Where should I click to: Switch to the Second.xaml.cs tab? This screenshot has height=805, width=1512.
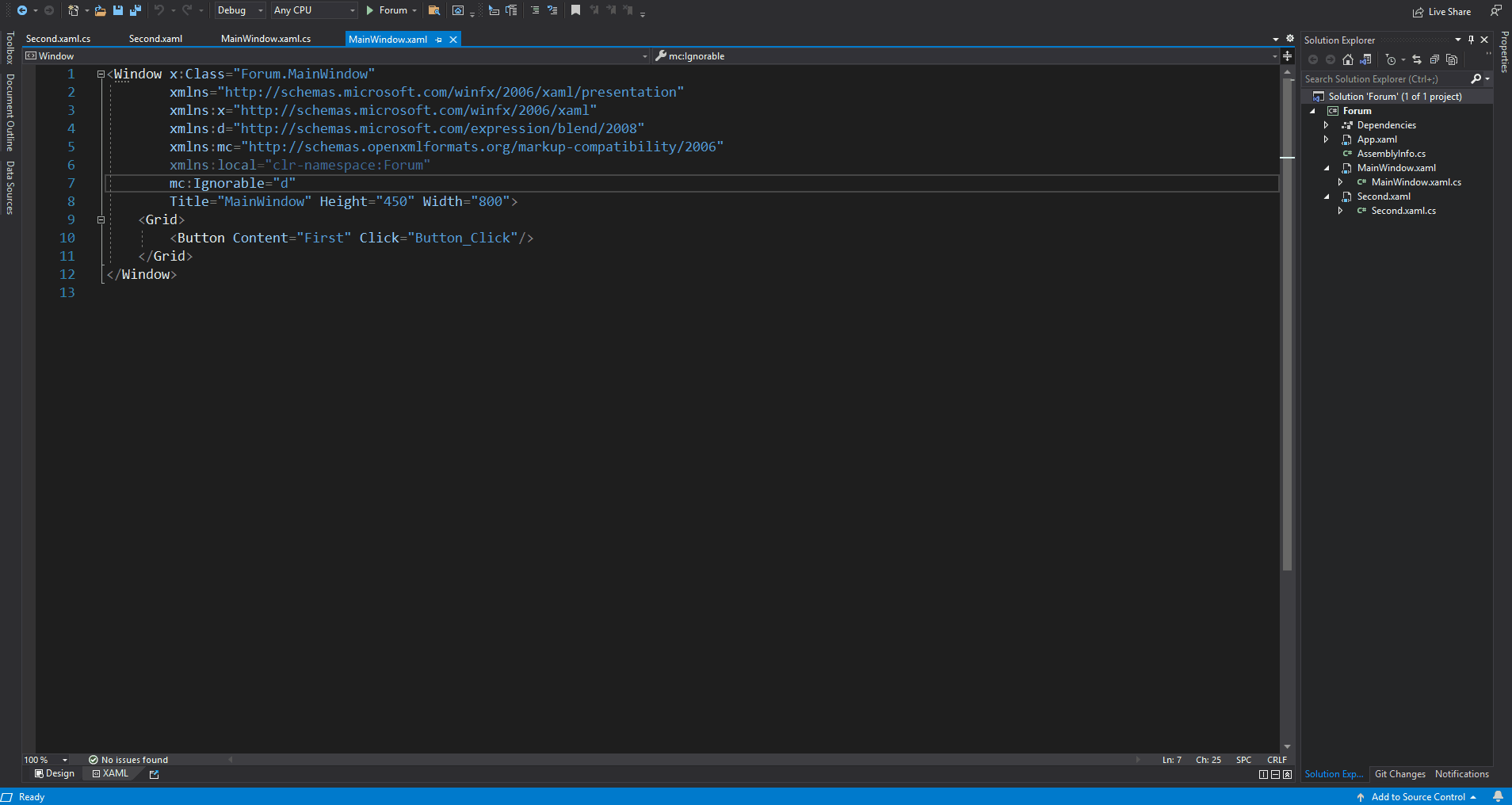(x=58, y=38)
